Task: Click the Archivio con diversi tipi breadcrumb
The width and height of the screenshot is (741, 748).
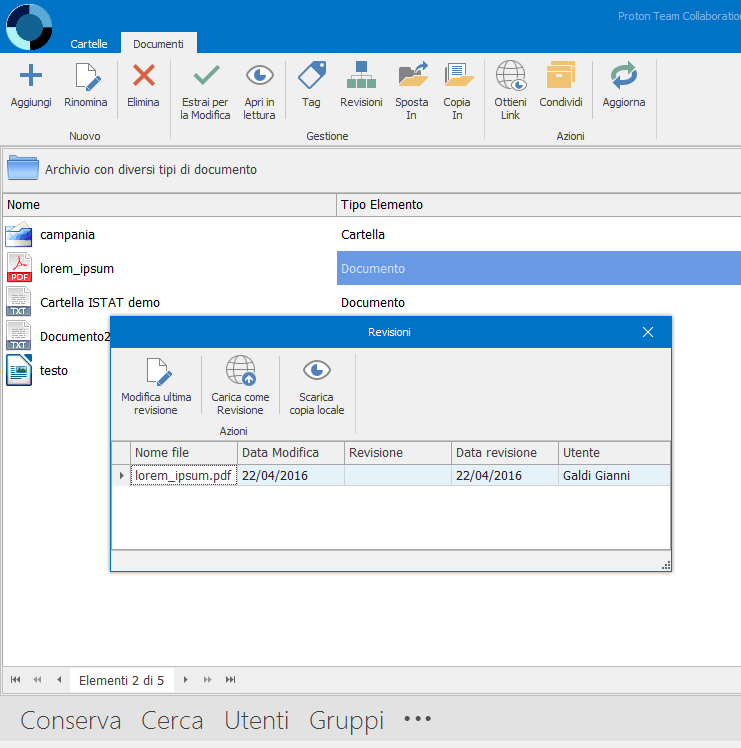Action: coord(151,169)
